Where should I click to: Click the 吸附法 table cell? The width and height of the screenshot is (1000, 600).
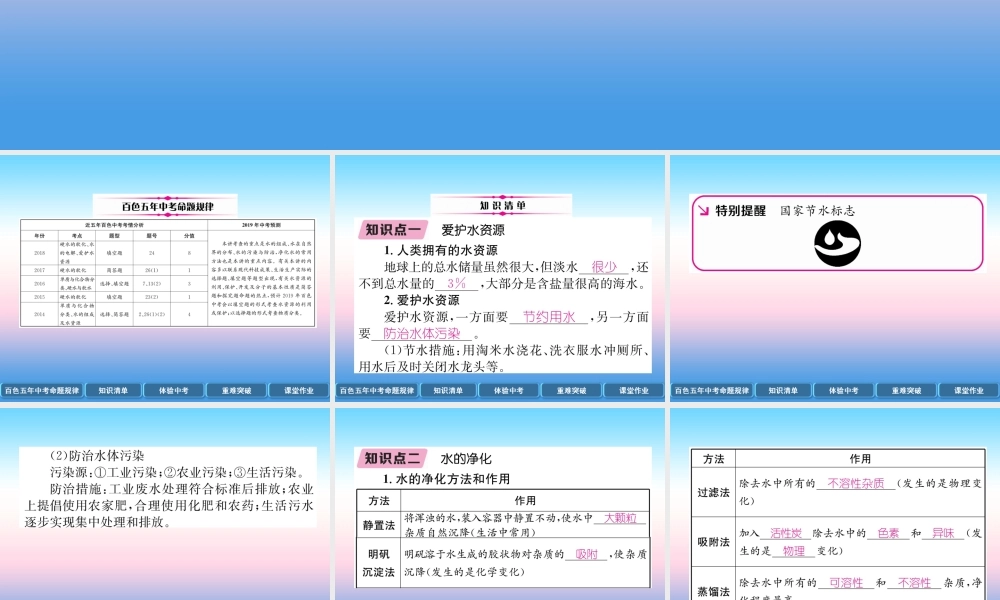(713, 542)
